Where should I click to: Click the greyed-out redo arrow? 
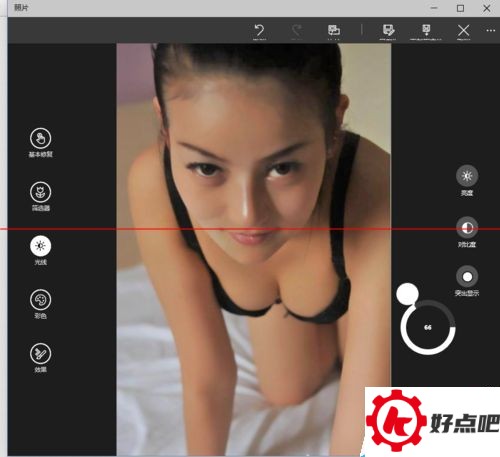[x=296, y=30]
